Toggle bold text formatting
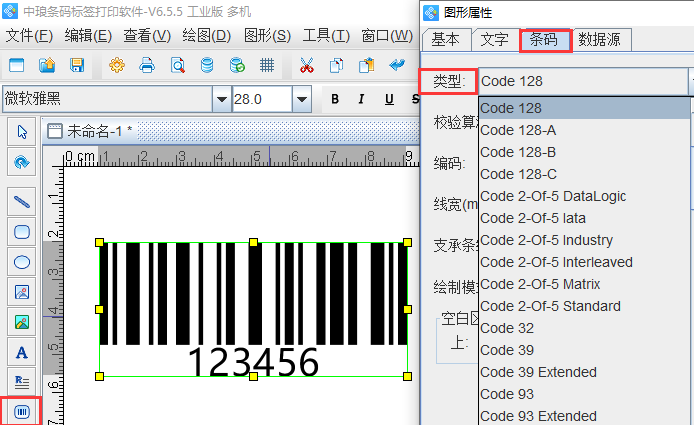This screenshot has height=425, width=694. (x=334, y=99)
